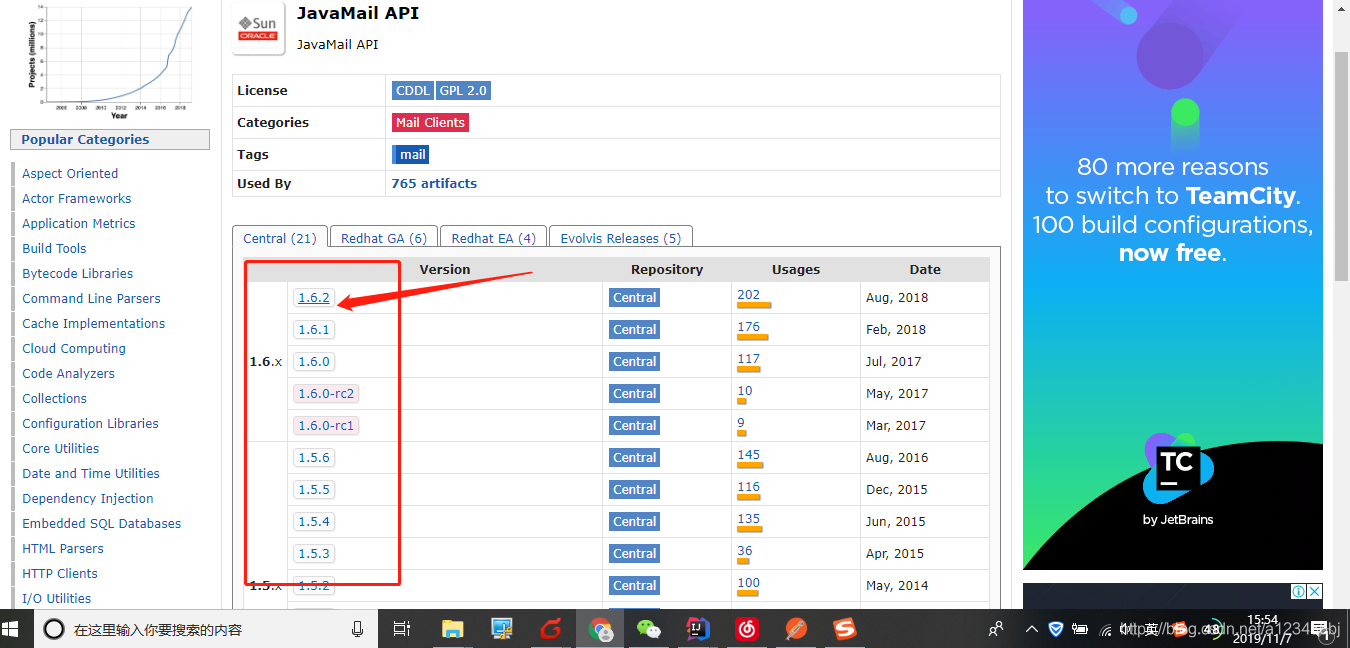Open the 765 artifacts link
1350x648 pixels.
(x=434, y=183)
